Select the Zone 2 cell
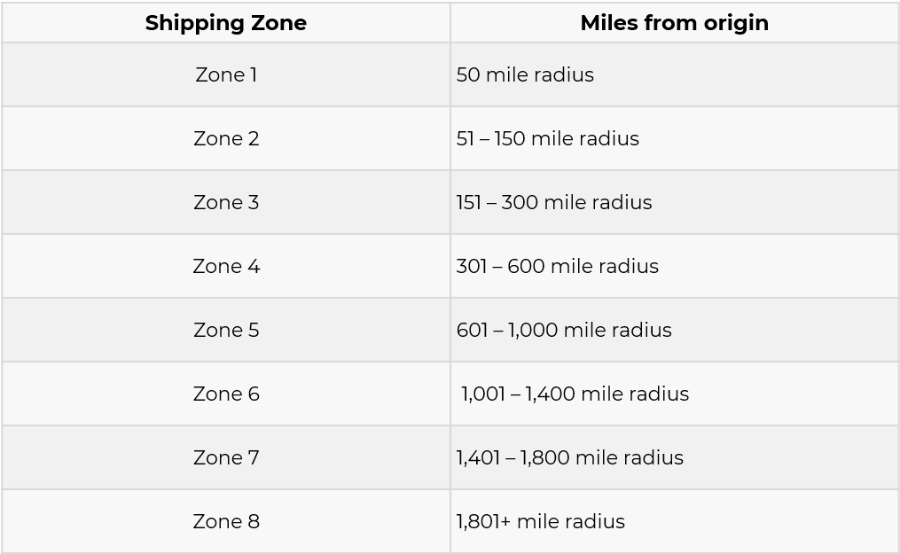The height and width of the screenshot is (554, 900). point(225,139)
